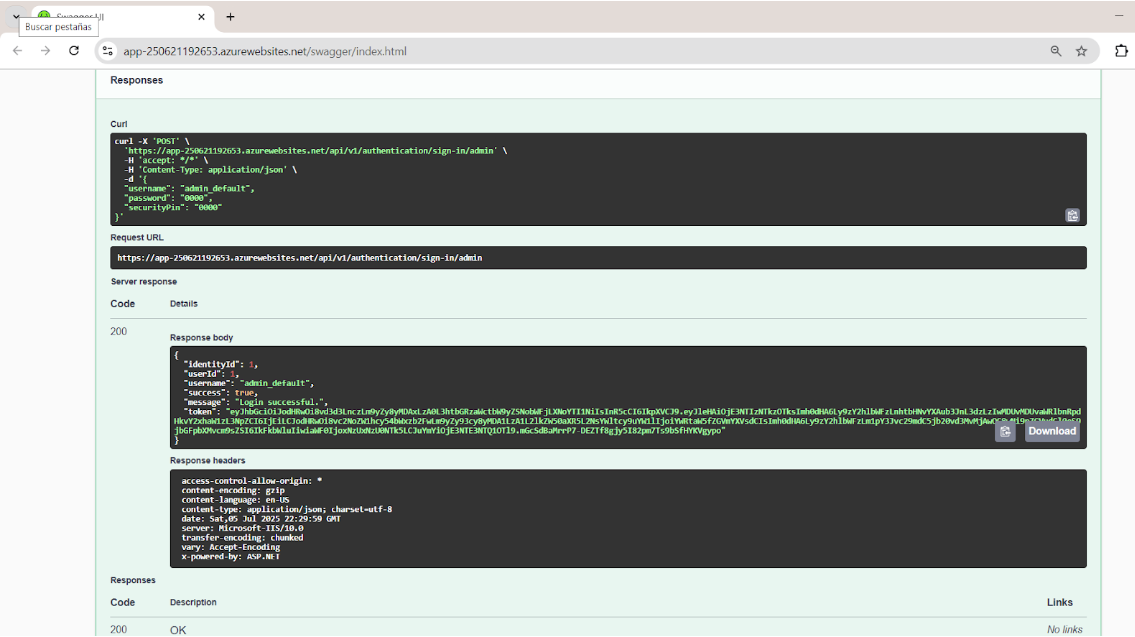This screenshot has width=1135, height=637.
Task: Click the "password": "0000" line
Action: coord(168,198)
